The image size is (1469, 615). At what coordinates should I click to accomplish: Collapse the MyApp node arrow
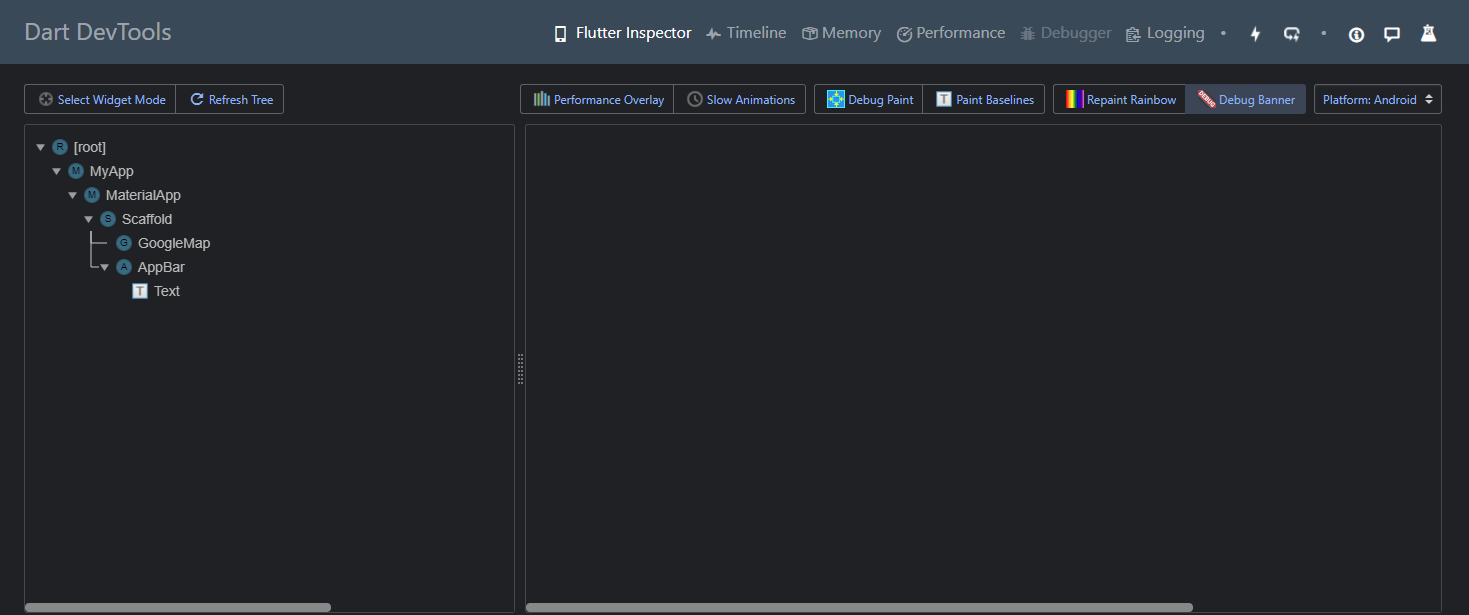tap(56, 171)
